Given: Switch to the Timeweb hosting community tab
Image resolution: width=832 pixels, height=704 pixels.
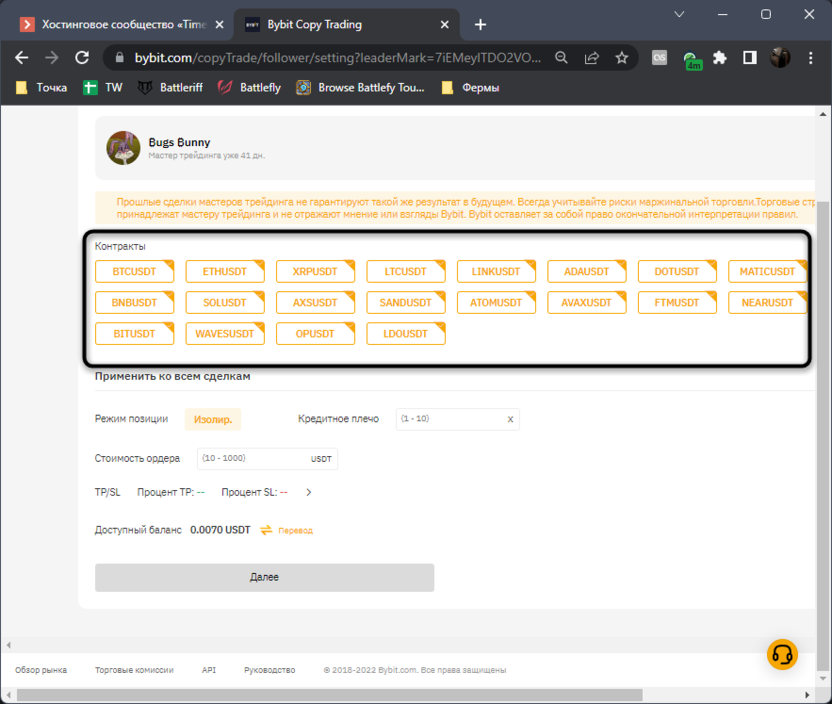Looking at the screenshot, I should point(122,24).
